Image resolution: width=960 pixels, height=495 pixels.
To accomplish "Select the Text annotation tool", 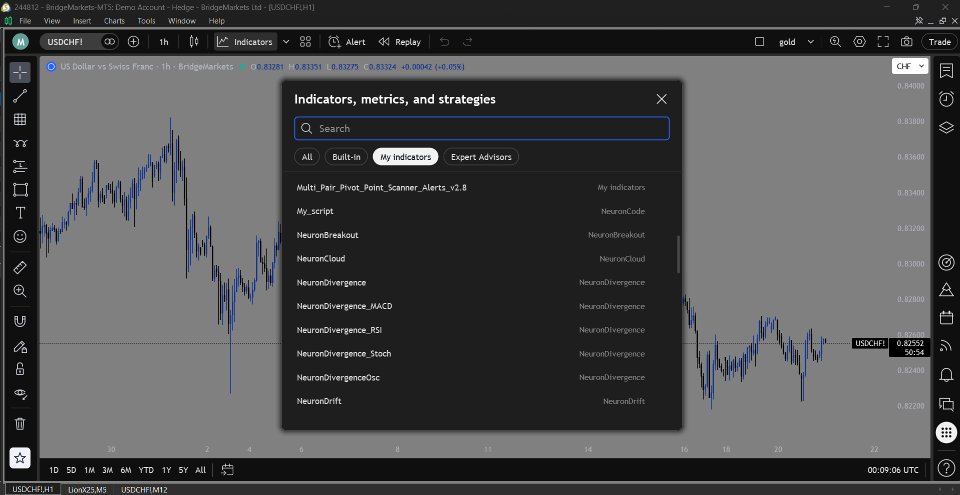I will [x=20, y=213].
